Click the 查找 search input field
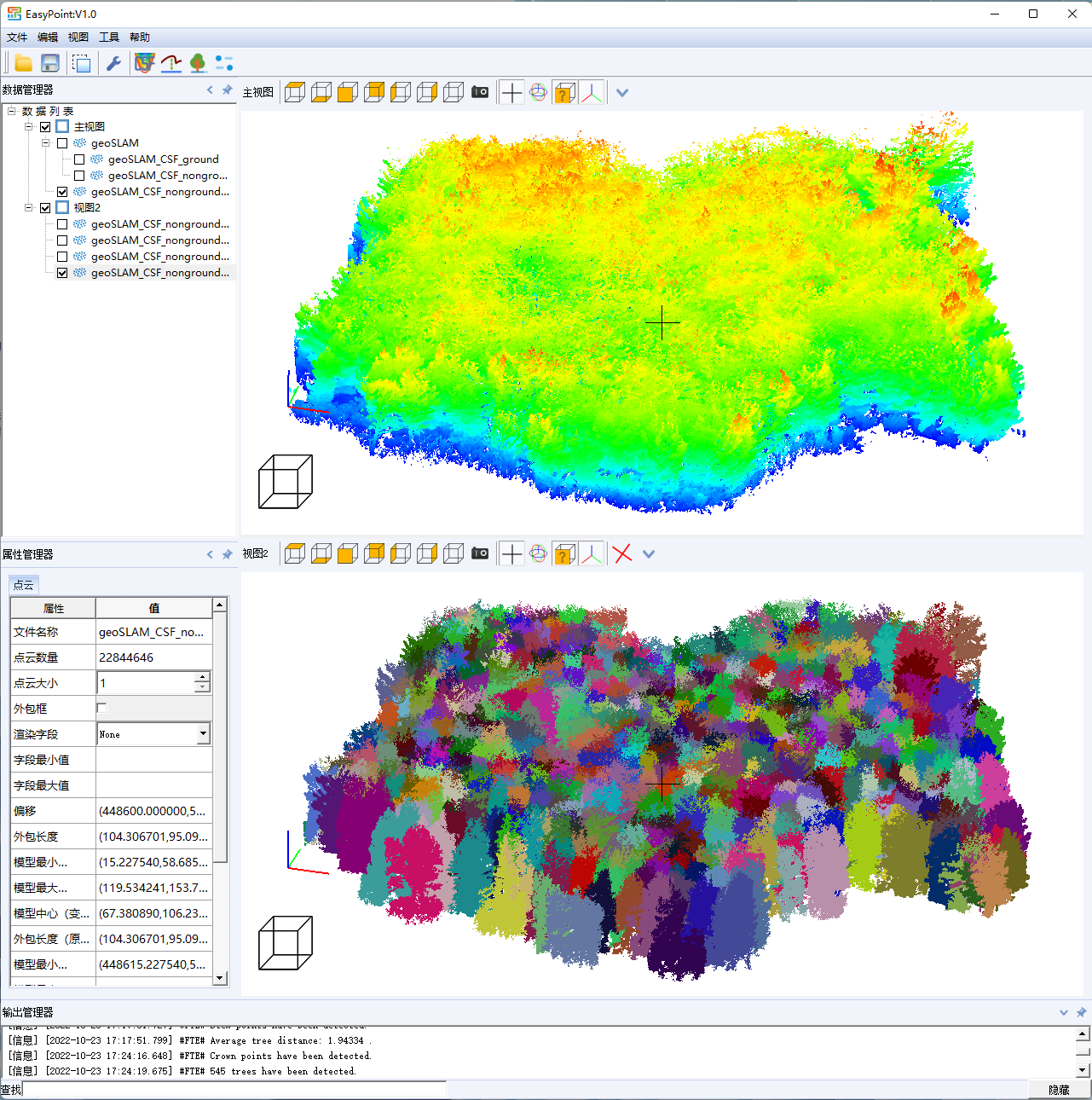1092x1100 pixels. click(234, 1089)
